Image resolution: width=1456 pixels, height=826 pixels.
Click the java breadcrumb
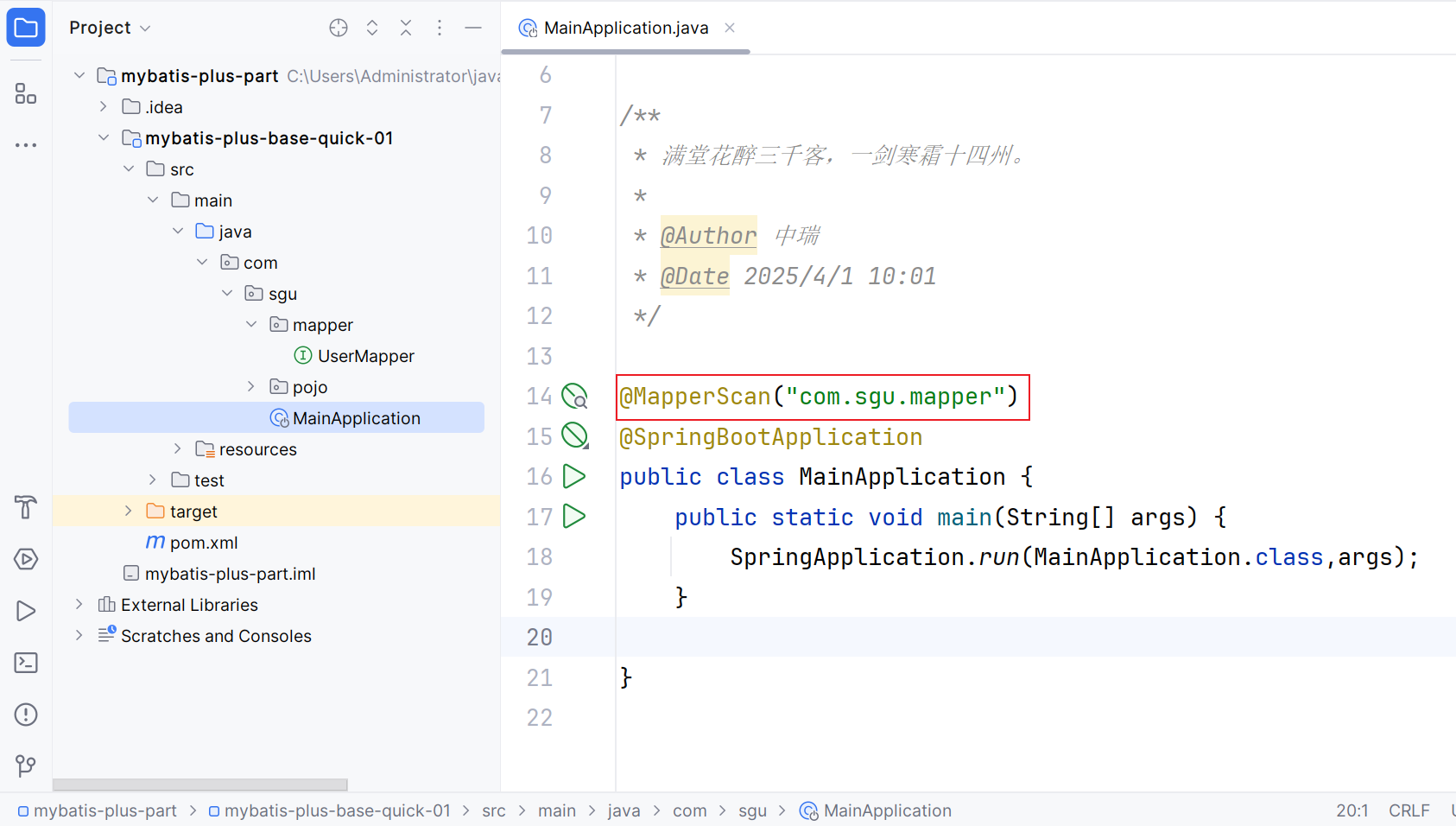pos(624,810)
